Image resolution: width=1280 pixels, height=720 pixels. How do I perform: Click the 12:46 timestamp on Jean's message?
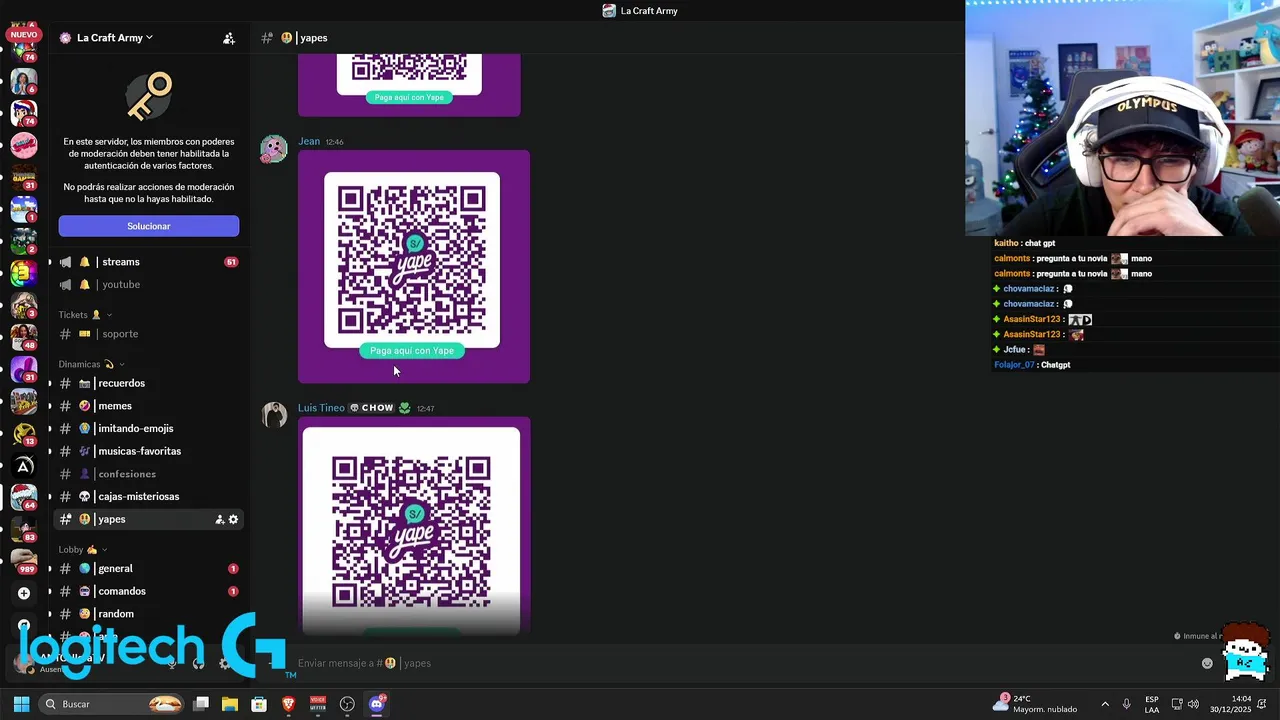click(334, 142)
